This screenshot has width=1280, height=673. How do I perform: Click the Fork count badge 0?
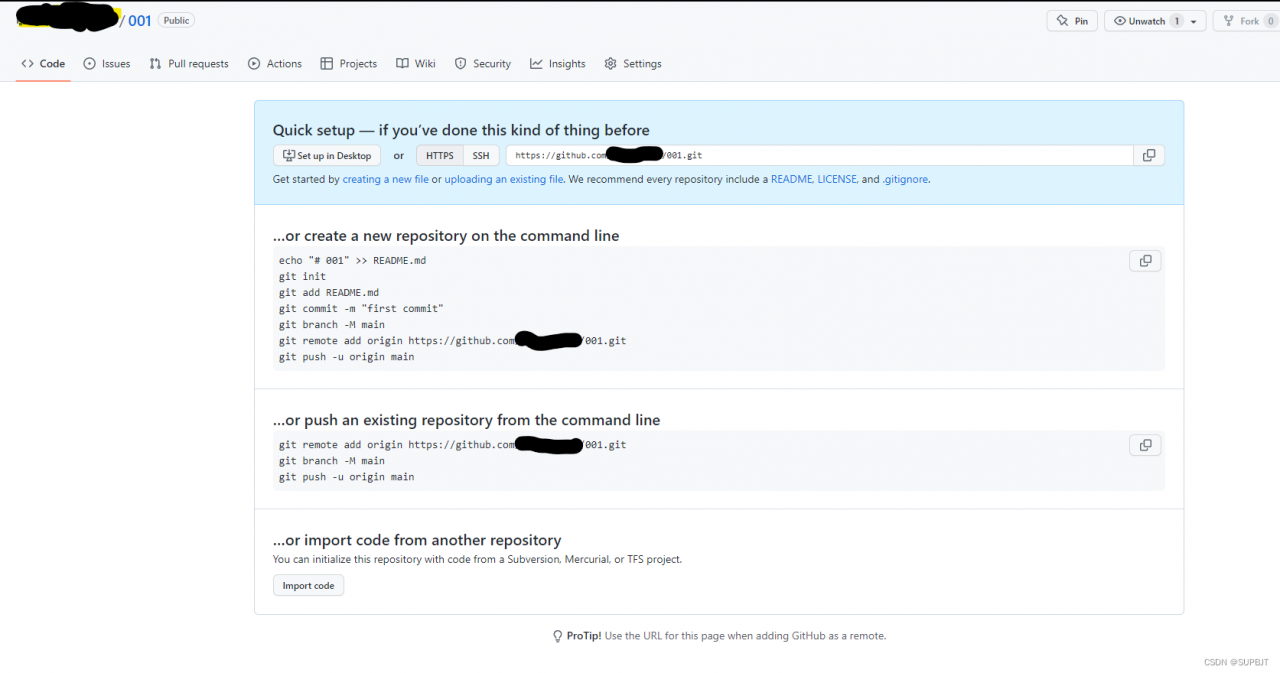[1270, 21]
